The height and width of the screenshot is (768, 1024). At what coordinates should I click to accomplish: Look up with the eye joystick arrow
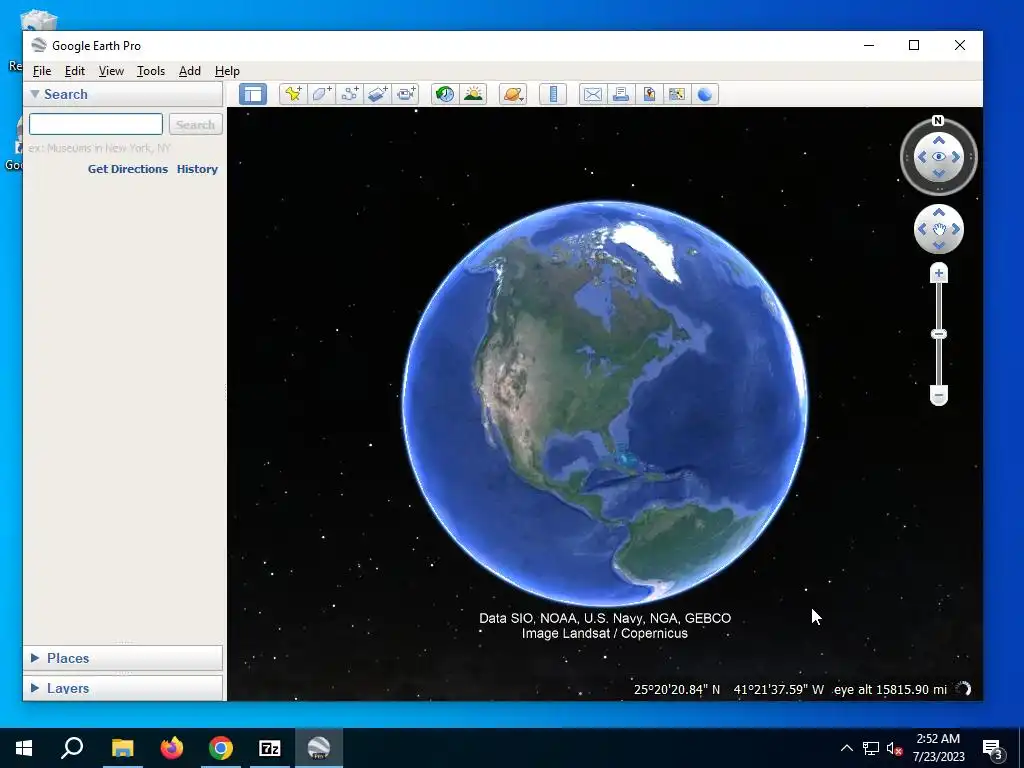click(x=938, y=140)
